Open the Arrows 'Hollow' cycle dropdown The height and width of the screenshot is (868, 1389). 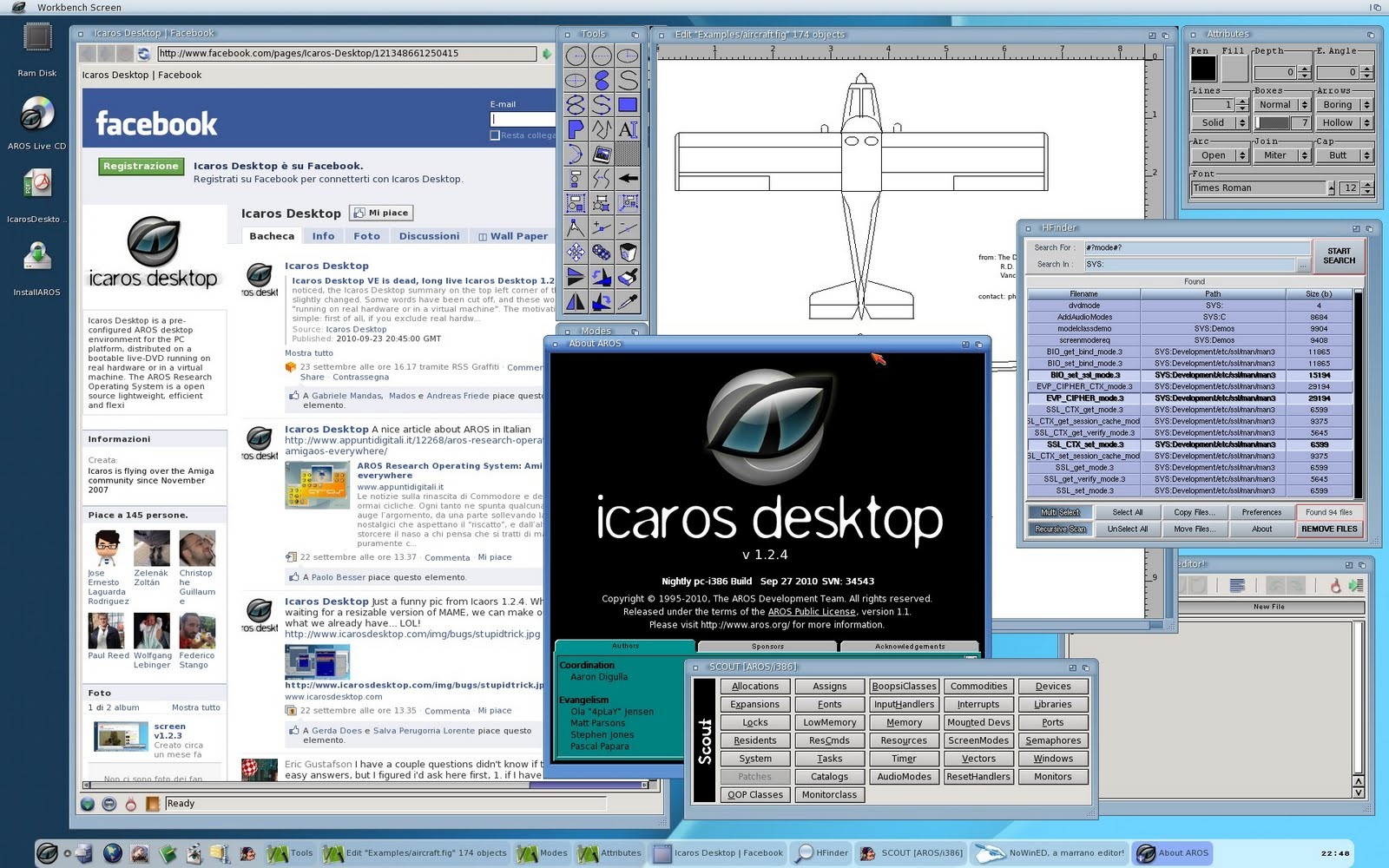[1344, 123]
